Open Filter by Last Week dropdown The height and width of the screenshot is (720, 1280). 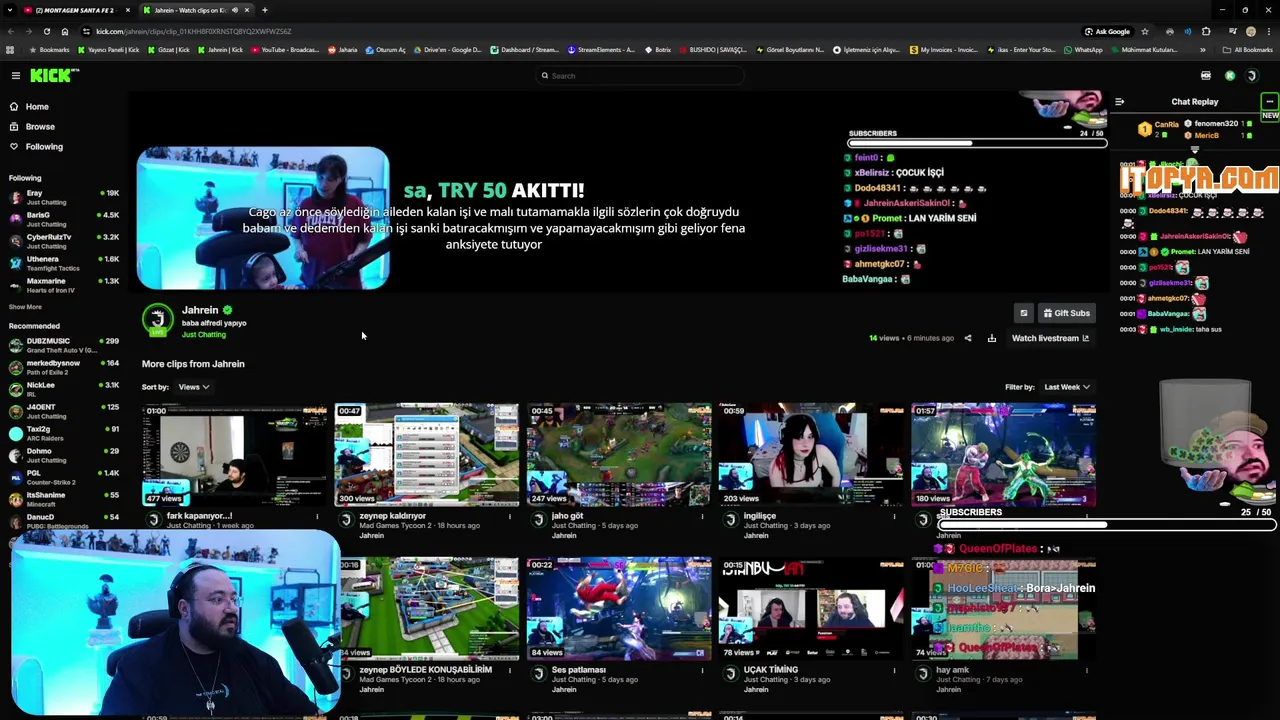click(1067, 387)
